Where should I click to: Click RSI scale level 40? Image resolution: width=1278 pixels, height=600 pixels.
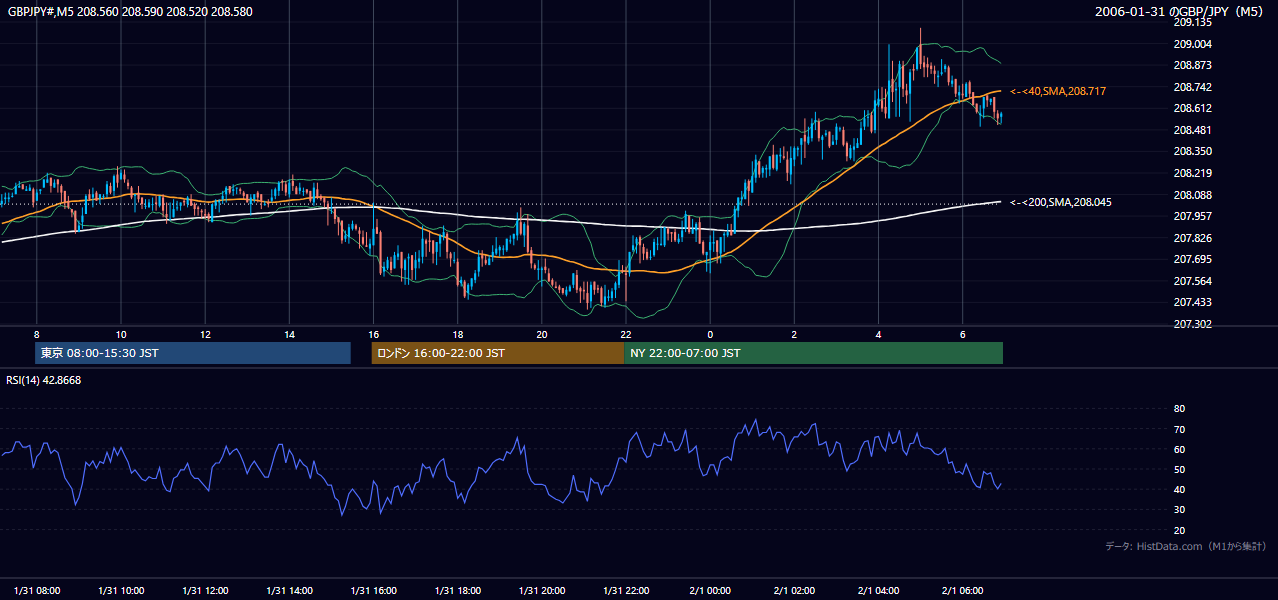tap(1179, 490)
